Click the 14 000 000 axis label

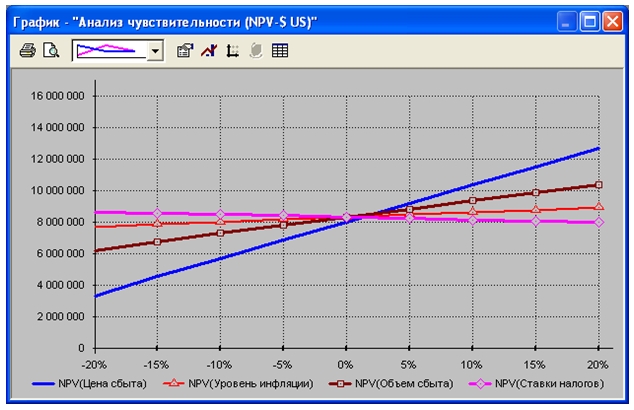(x=58, y=127)
